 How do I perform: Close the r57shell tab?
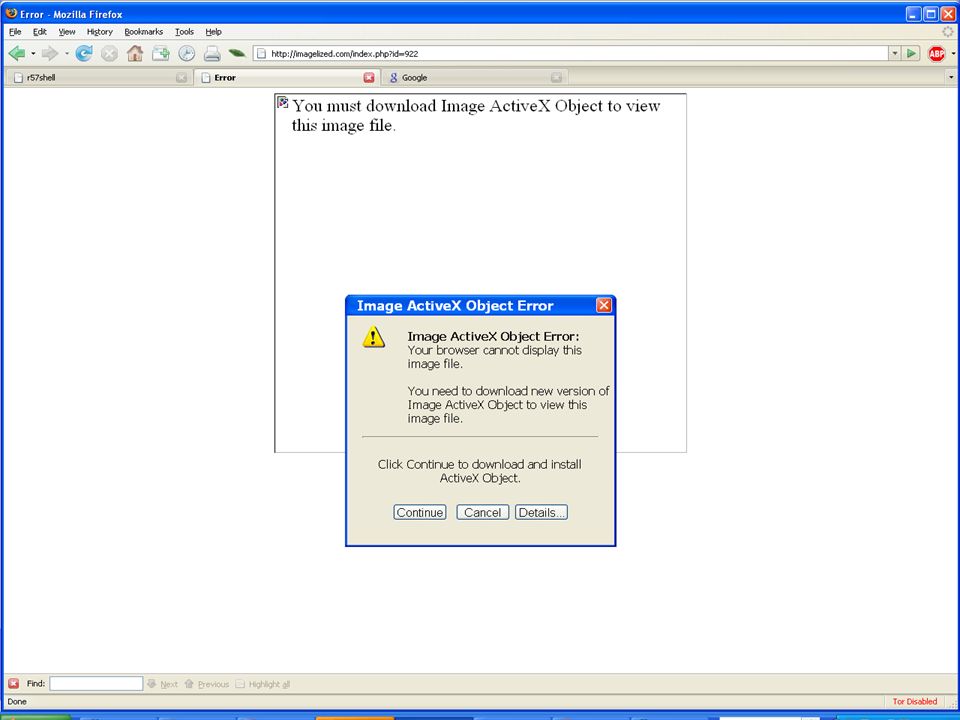pos(181,78)
